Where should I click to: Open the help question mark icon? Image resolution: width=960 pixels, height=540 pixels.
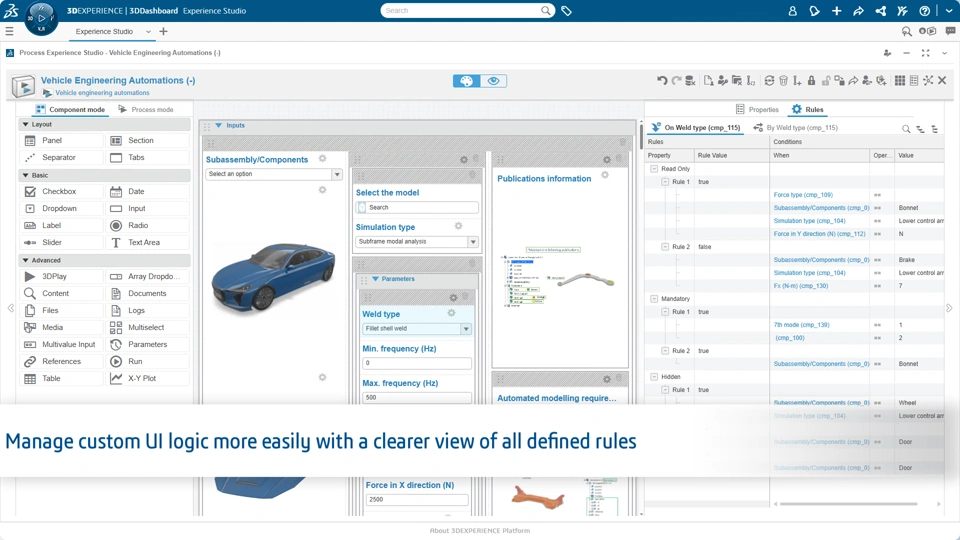coord(924,11)
